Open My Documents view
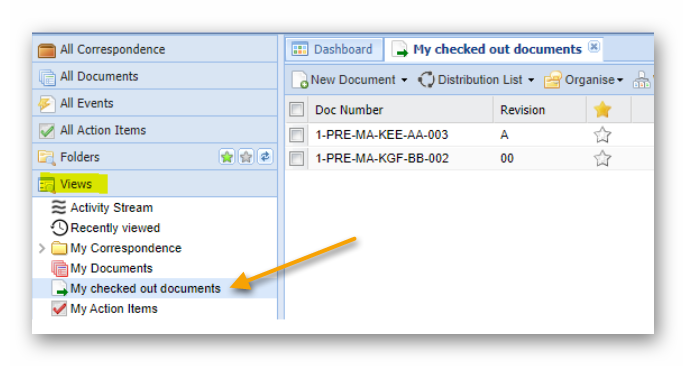Screen dimensions: 686x366 click(x=111, y=268)
